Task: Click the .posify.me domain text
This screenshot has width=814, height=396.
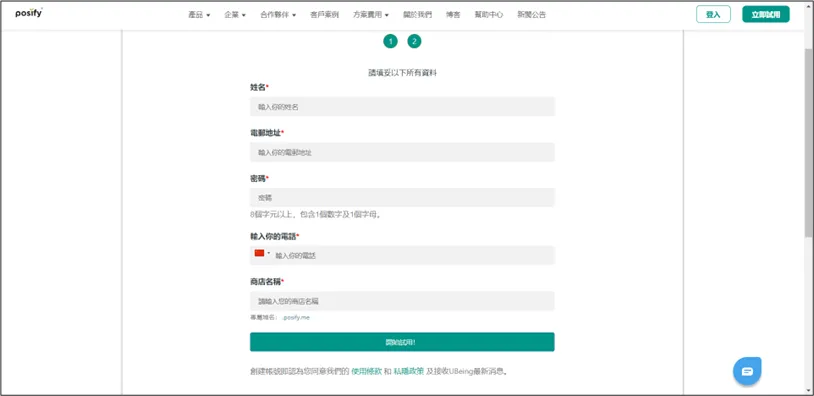Action: point(296,317)
